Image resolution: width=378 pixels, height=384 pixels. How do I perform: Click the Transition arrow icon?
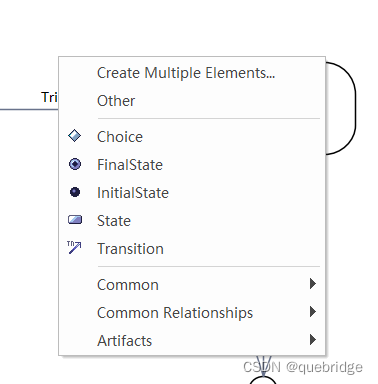click(x=74, y=248)
